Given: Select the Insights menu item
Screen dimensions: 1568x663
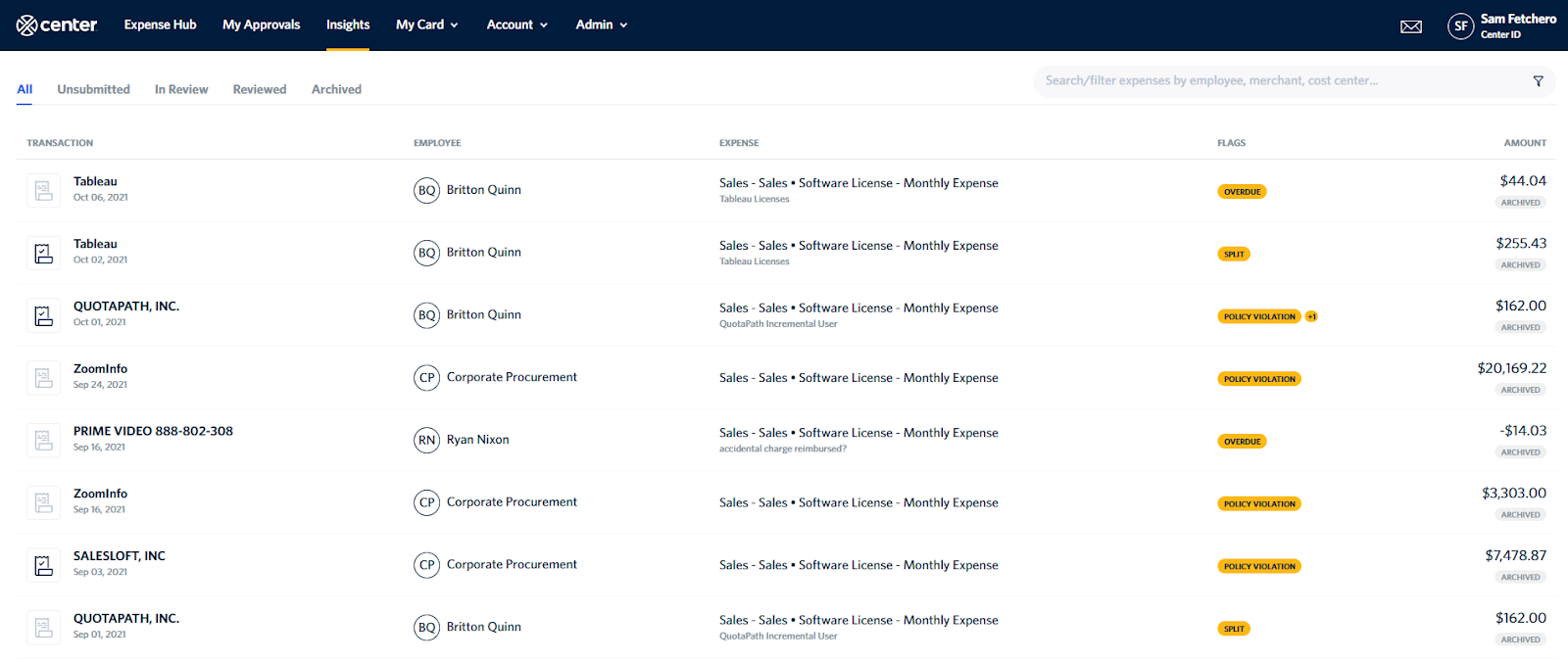Looking at the screenshot, I should point(348,24).
